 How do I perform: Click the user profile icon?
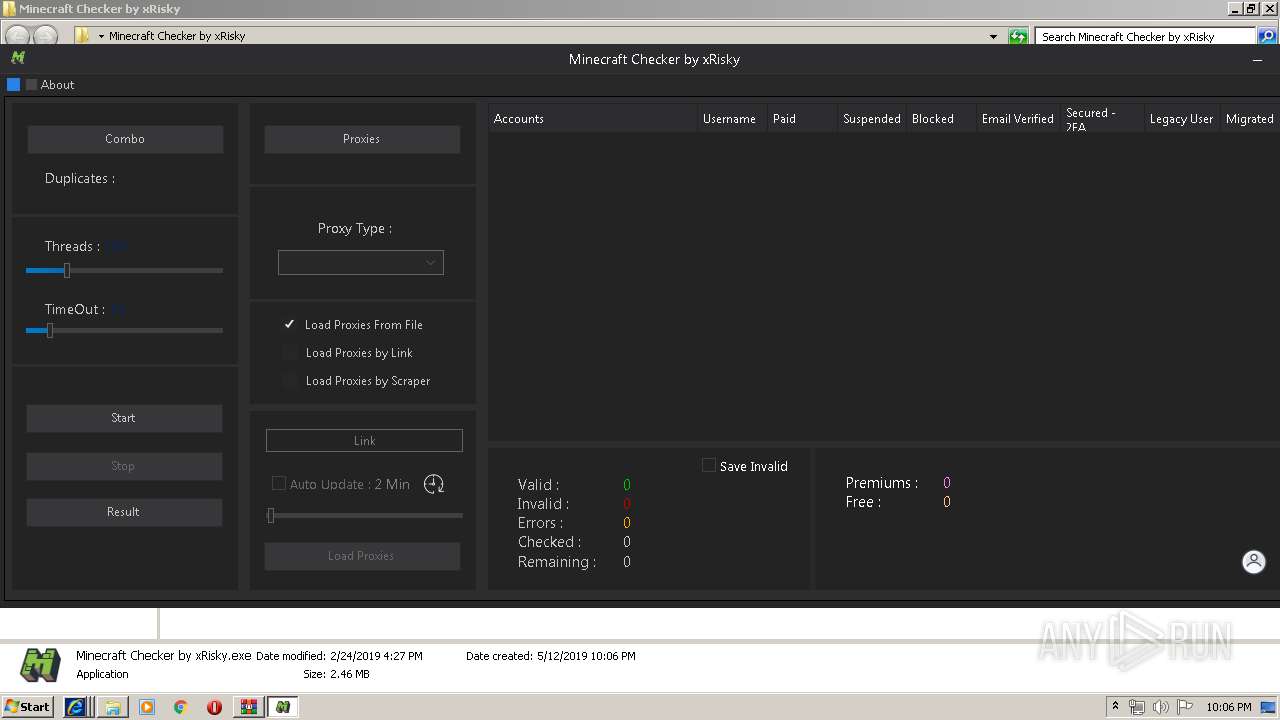[1254, 562]
